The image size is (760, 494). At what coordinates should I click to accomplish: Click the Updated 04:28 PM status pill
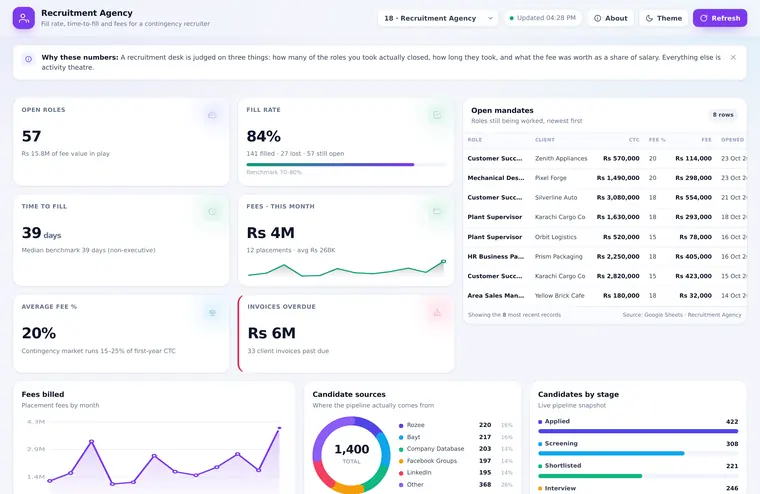coord(542,18)
